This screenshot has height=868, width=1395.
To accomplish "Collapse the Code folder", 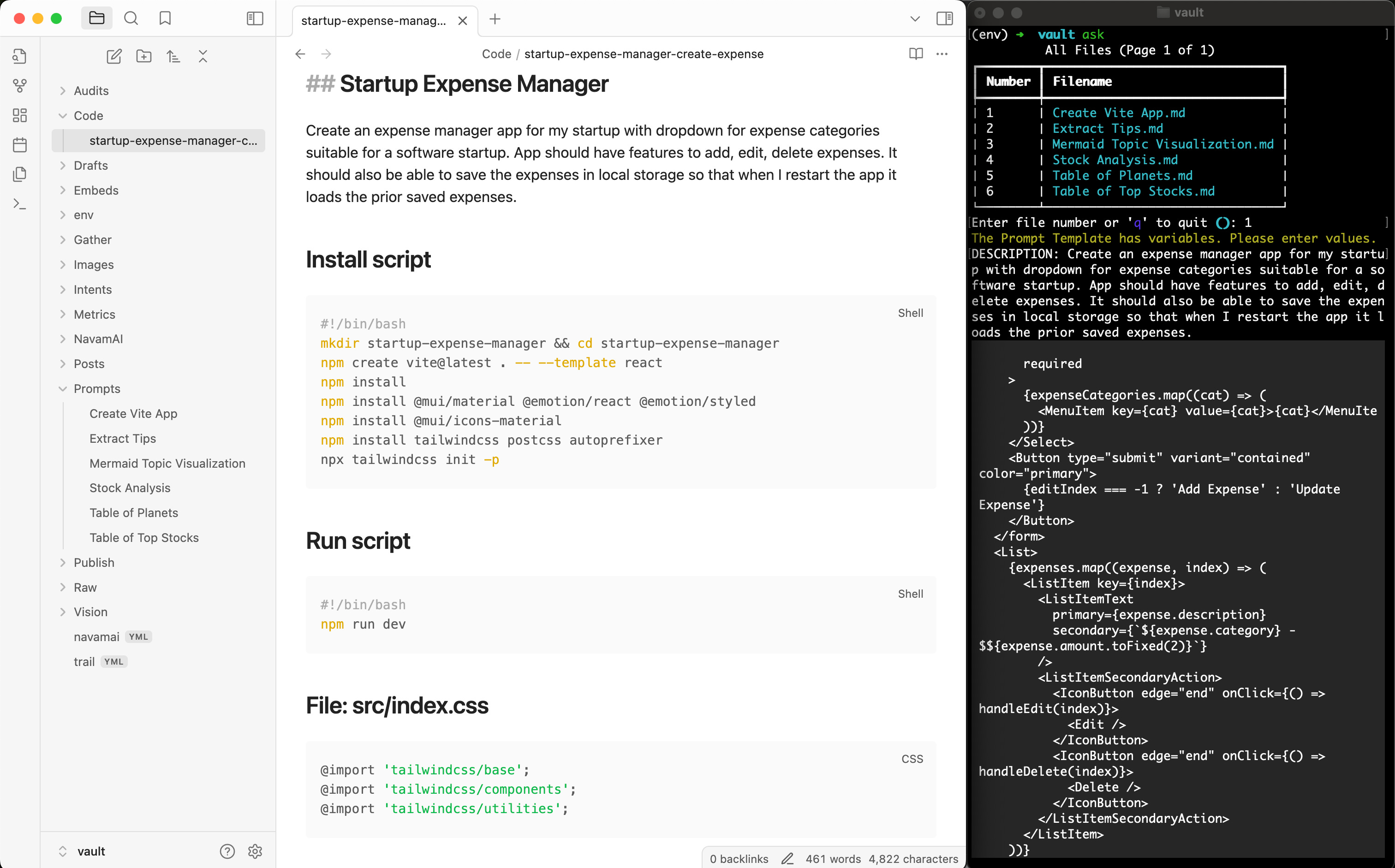I will tap(88, 115).
